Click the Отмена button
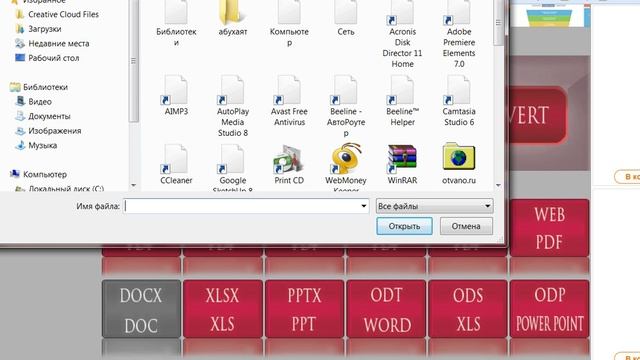Image resolution: width=640 pixels, height=360 pixels. 466,226
